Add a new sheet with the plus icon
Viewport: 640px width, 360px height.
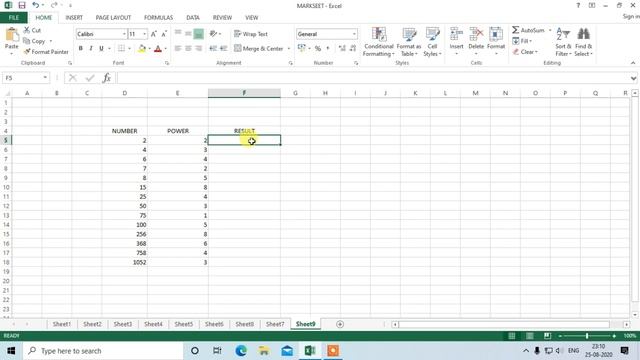(340, 324)
